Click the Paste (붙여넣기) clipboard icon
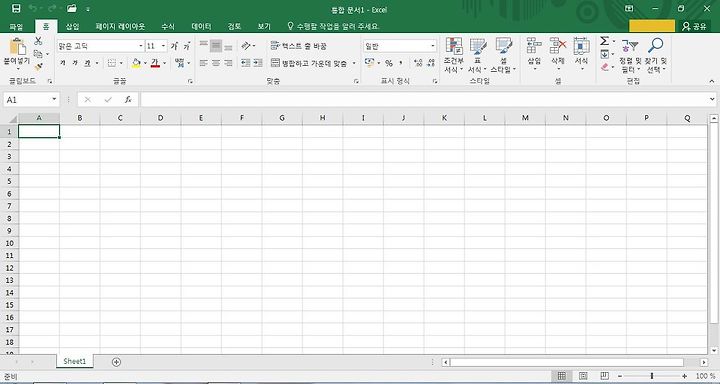The height and width of the screenshot is (384, 720). (x=17, y=47)
